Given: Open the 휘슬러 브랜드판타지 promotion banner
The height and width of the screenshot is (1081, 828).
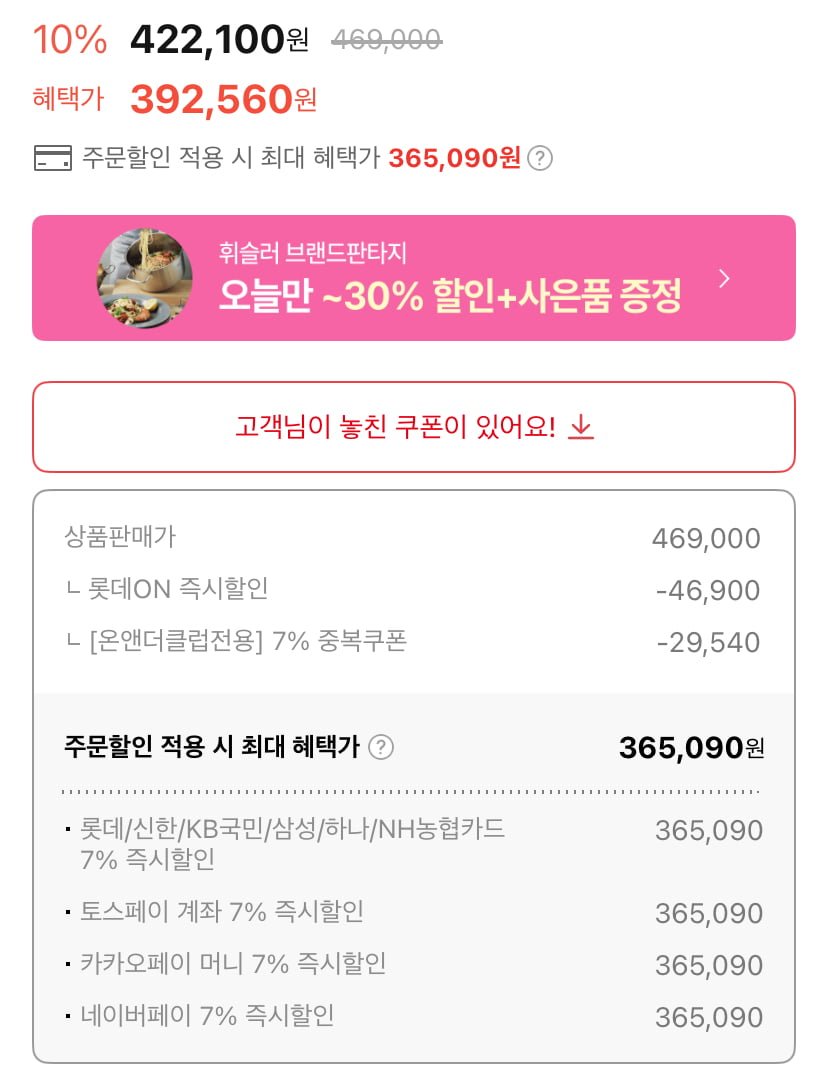Looking at the screenshot, I should [x=450, y=279].
